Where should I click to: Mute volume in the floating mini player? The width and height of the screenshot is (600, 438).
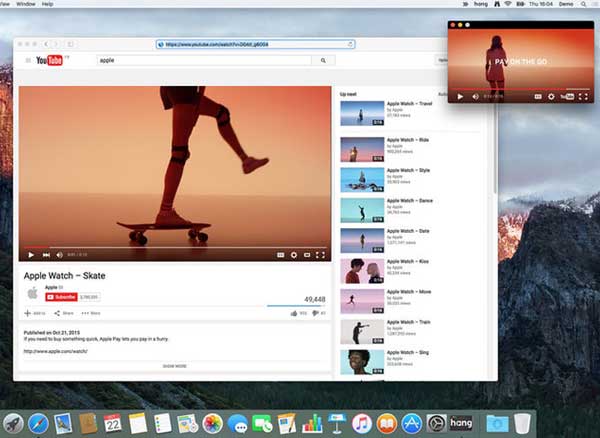click(475, 97)
